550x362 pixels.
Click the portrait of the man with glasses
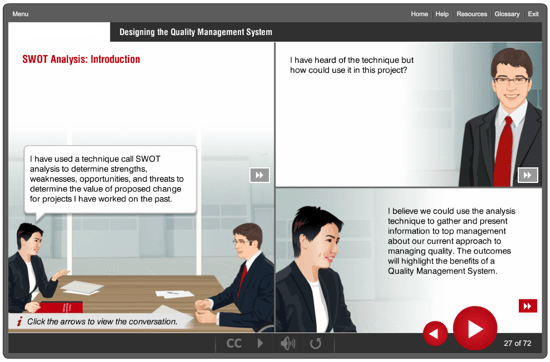[x=501, y=117]
